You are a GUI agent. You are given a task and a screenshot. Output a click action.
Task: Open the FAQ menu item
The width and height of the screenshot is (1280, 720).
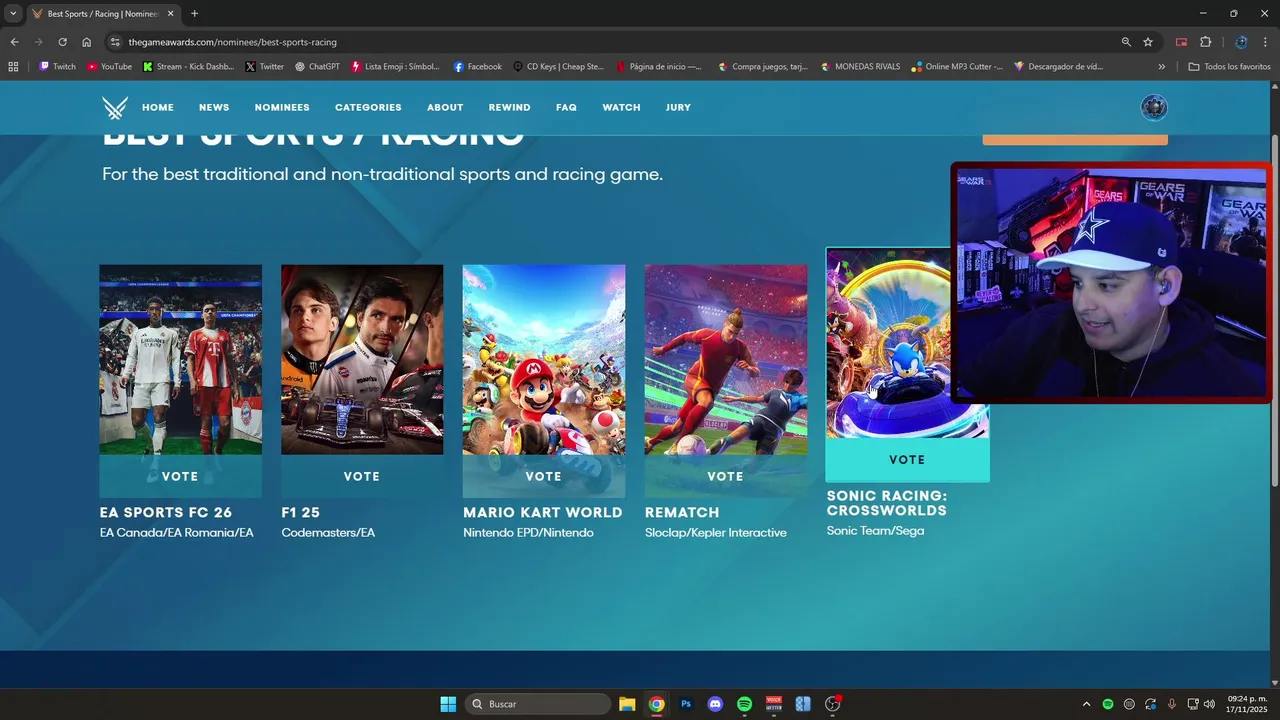click(566, 108)
